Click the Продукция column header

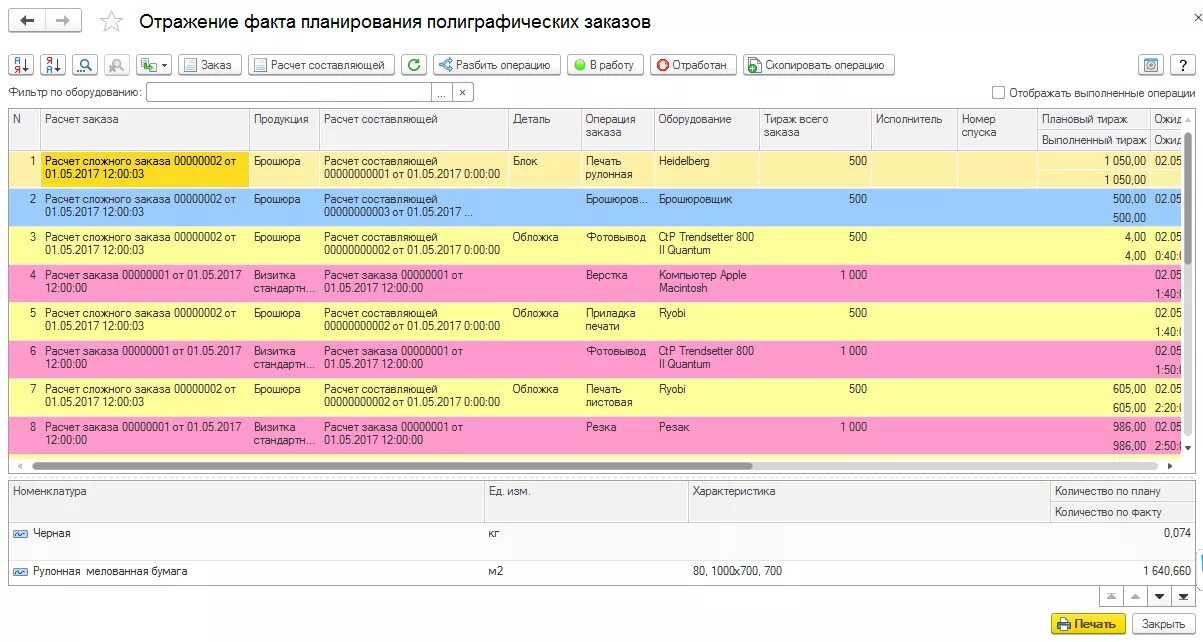[x=284, y=129]
